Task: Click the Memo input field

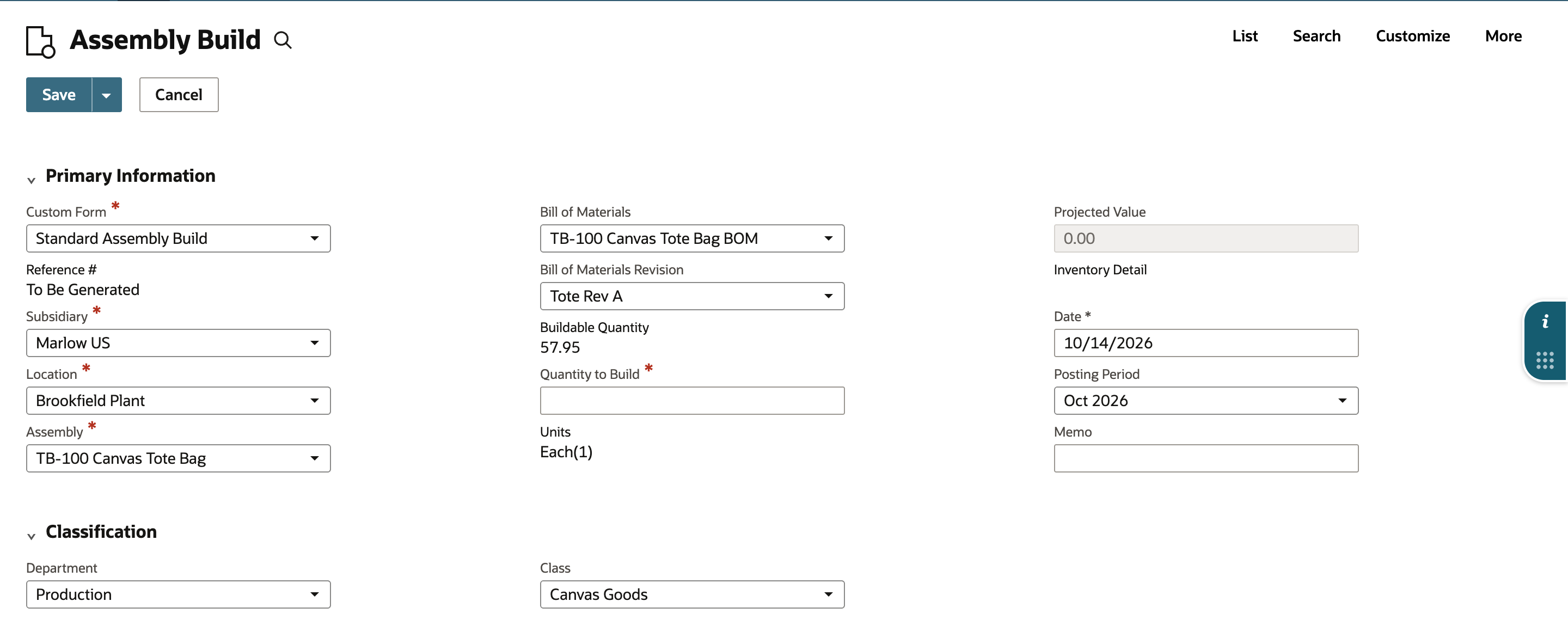Action: pyautogui.click(x=1206, y=459)
